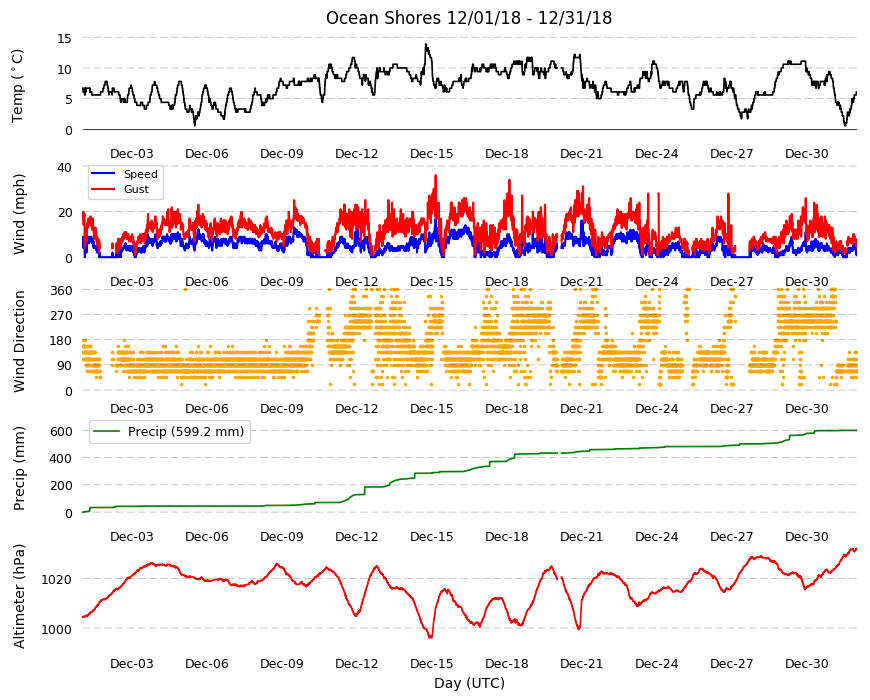Select the Precip (599.2 mm) legend text
This screenshot has width=870, height=700.
(x=186, y=432)
